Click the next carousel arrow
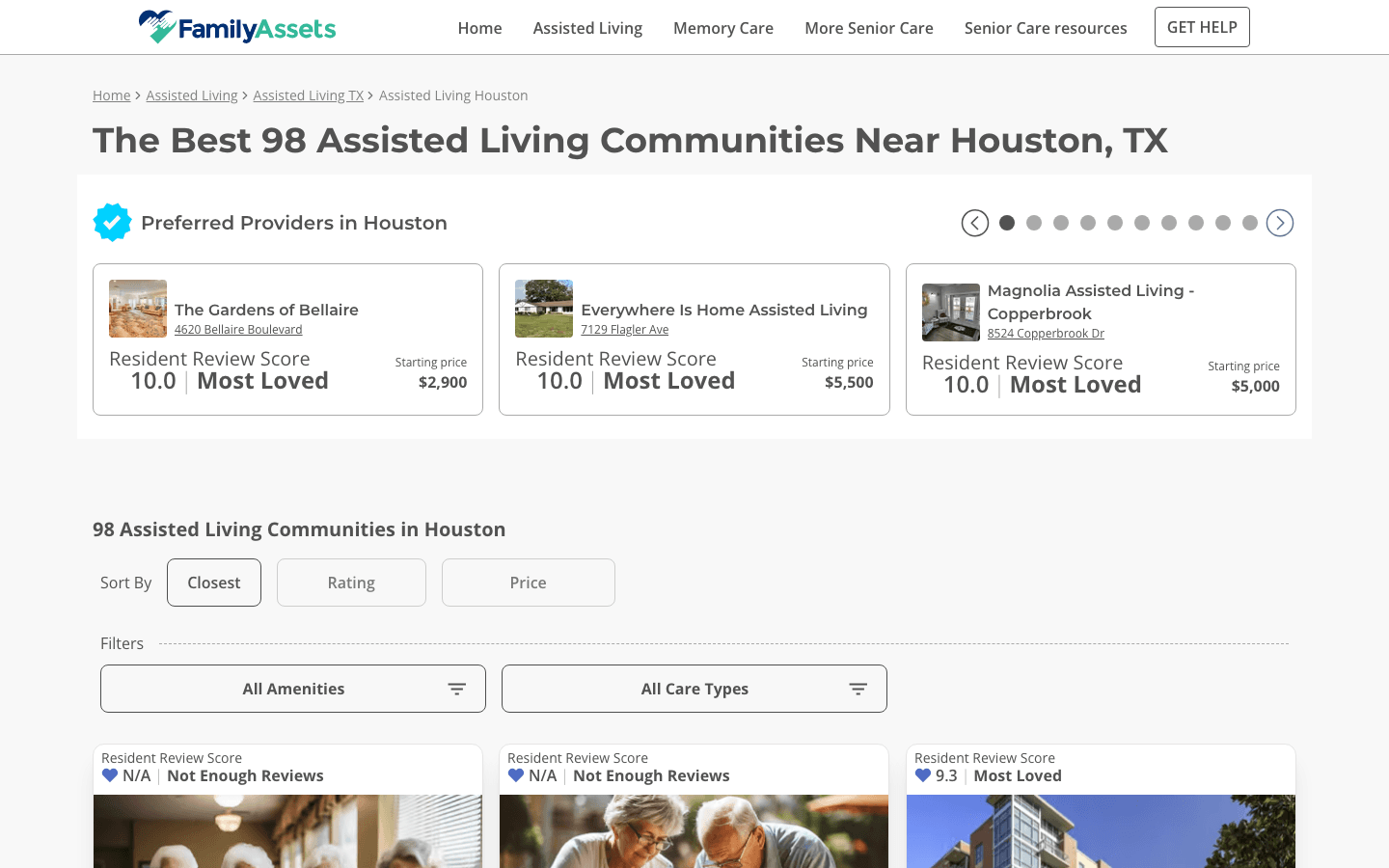The image size is (1389, 868). (x=1280, y=223)
